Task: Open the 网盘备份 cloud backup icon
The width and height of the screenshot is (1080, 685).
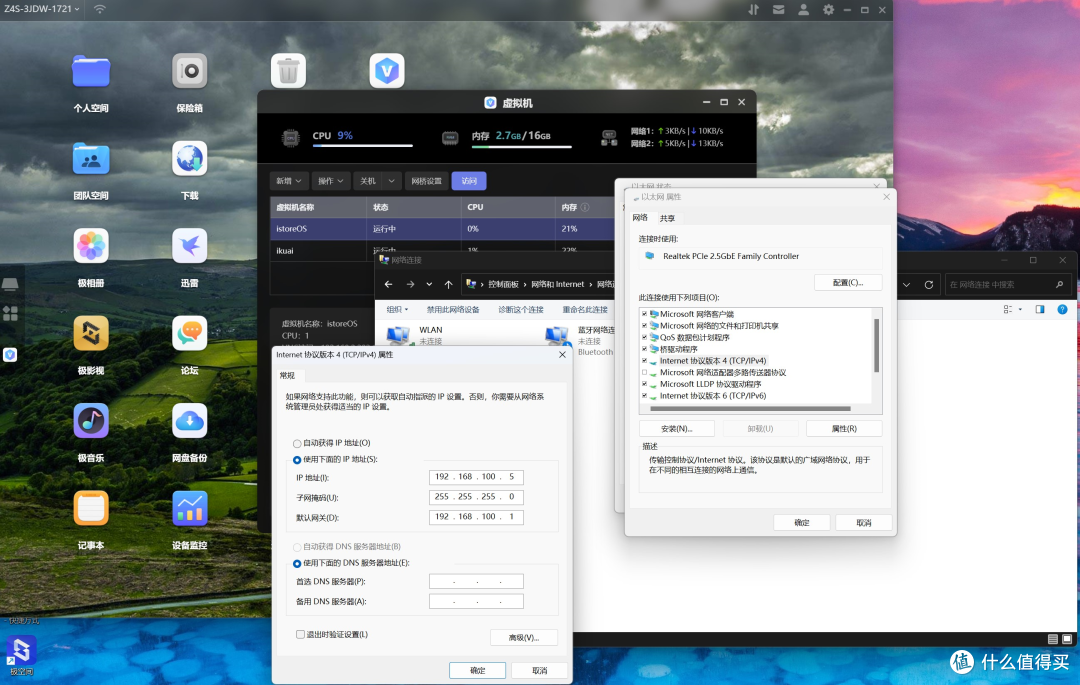Action: click(x=189, y=421)
